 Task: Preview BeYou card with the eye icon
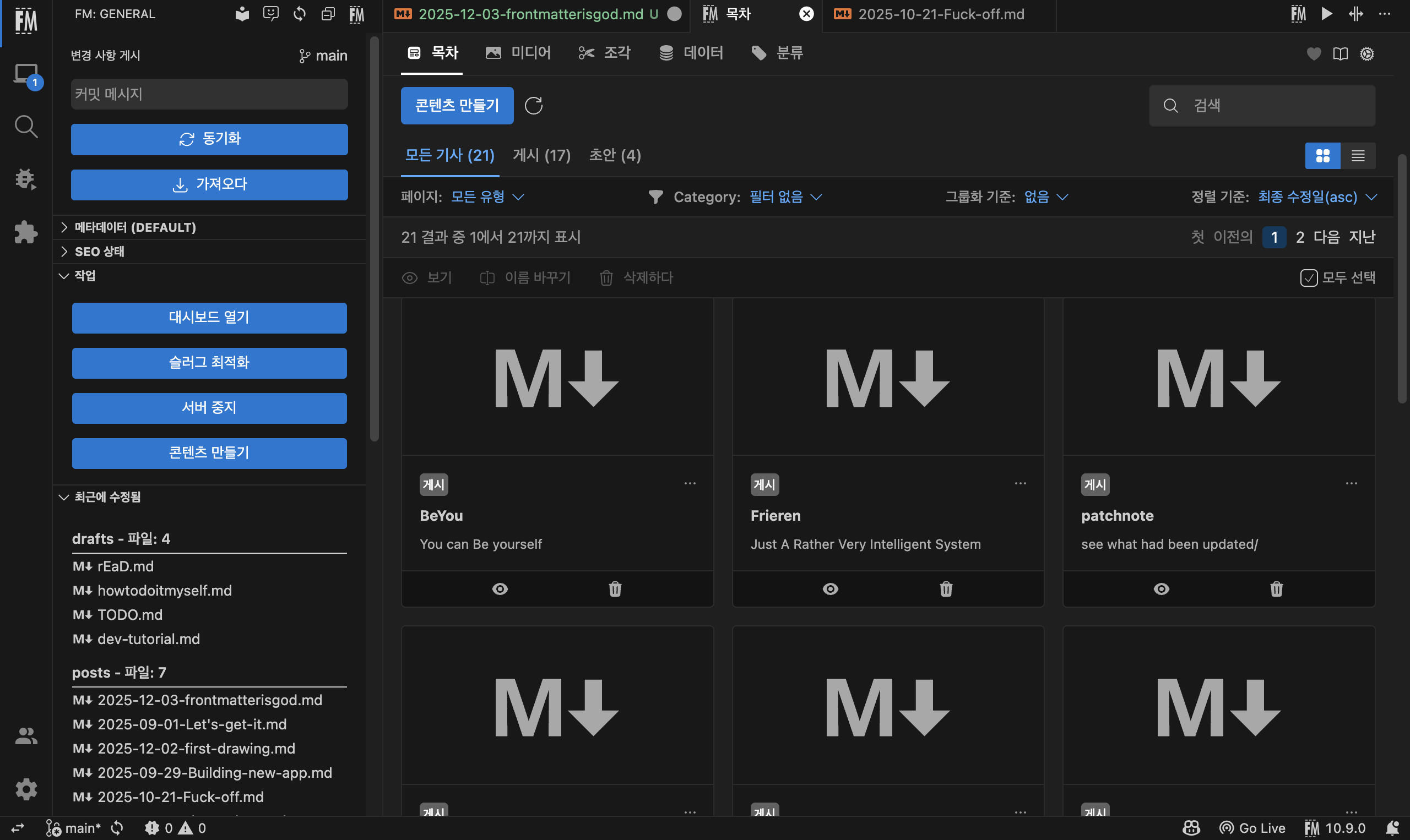(x=500, y=588)
